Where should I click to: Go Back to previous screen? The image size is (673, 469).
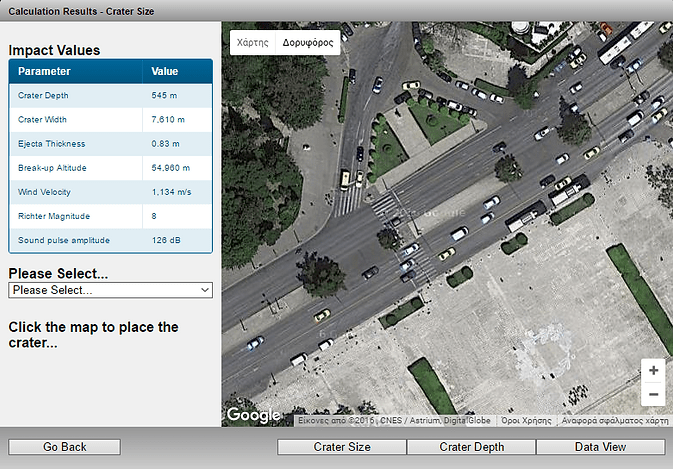(64, 447)
